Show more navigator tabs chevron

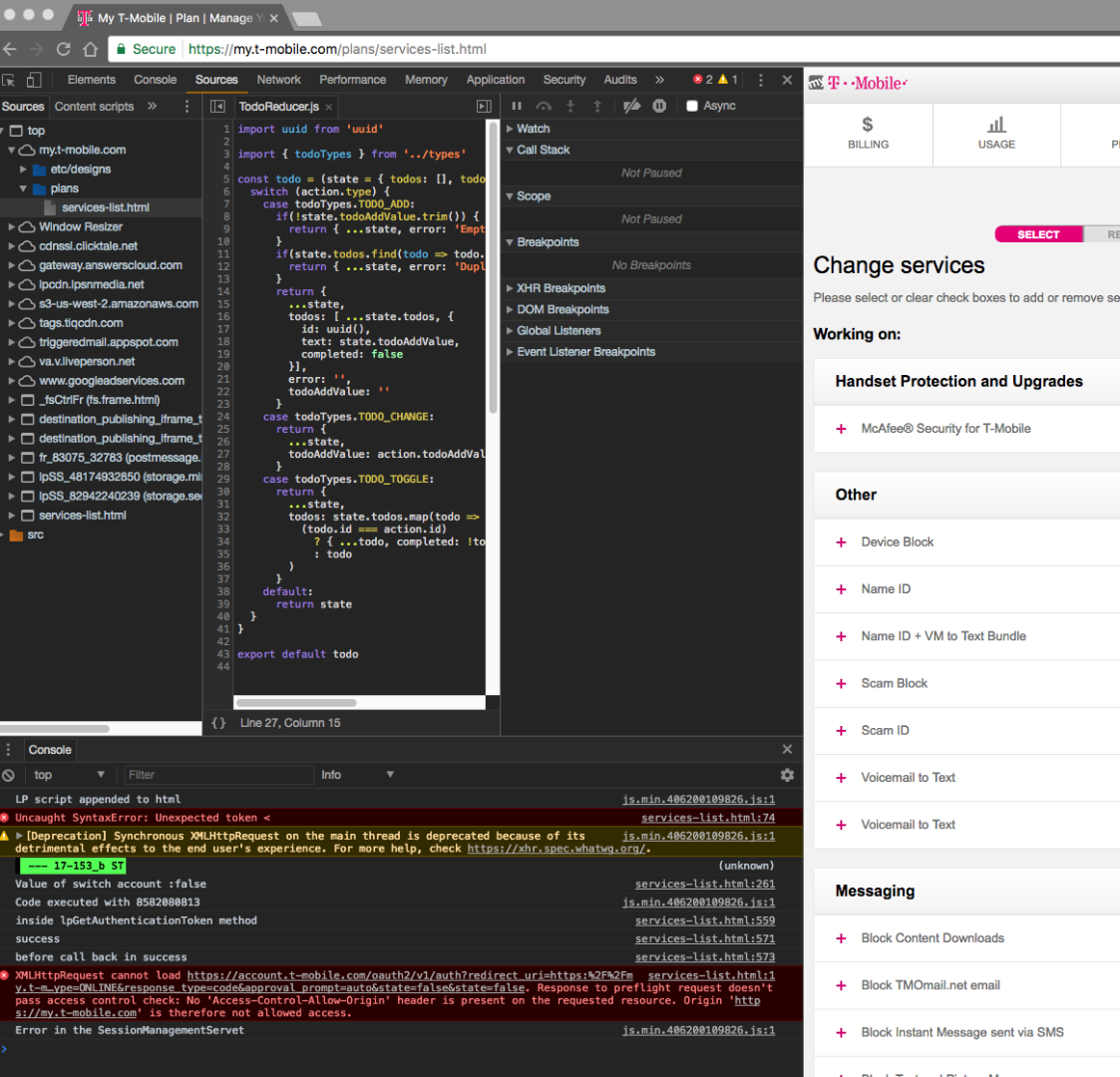click(153, 107)
